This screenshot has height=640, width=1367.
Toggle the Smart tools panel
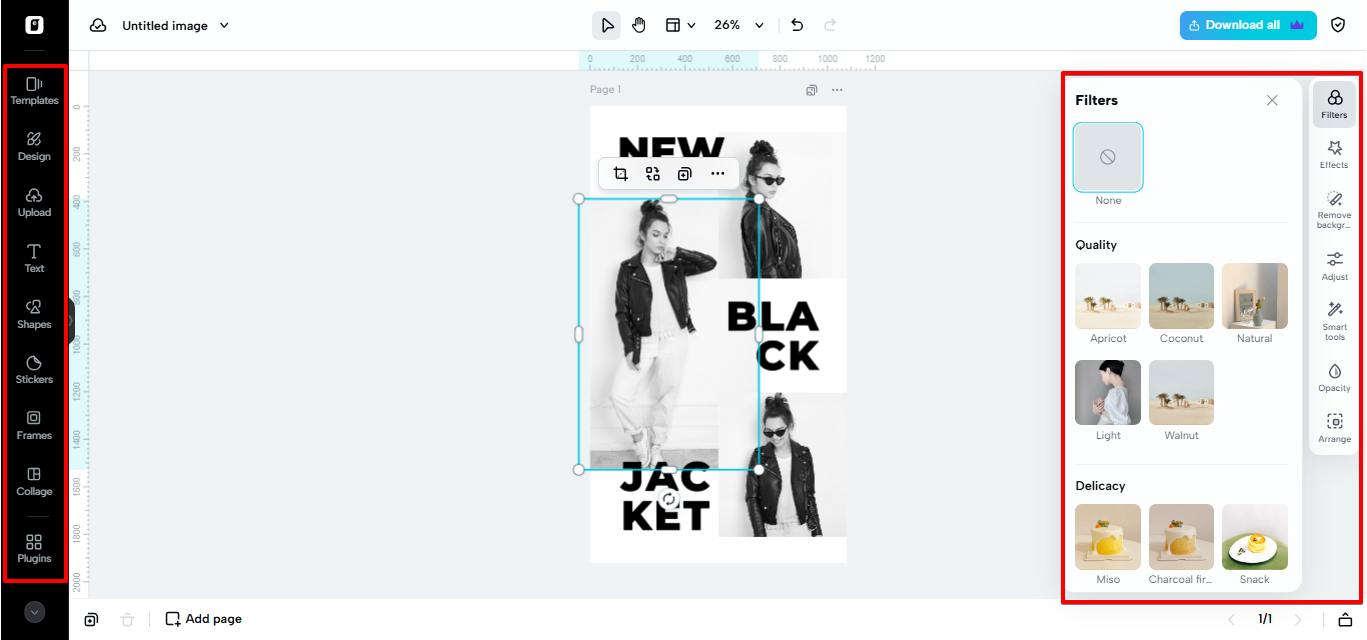(1334, 322)
